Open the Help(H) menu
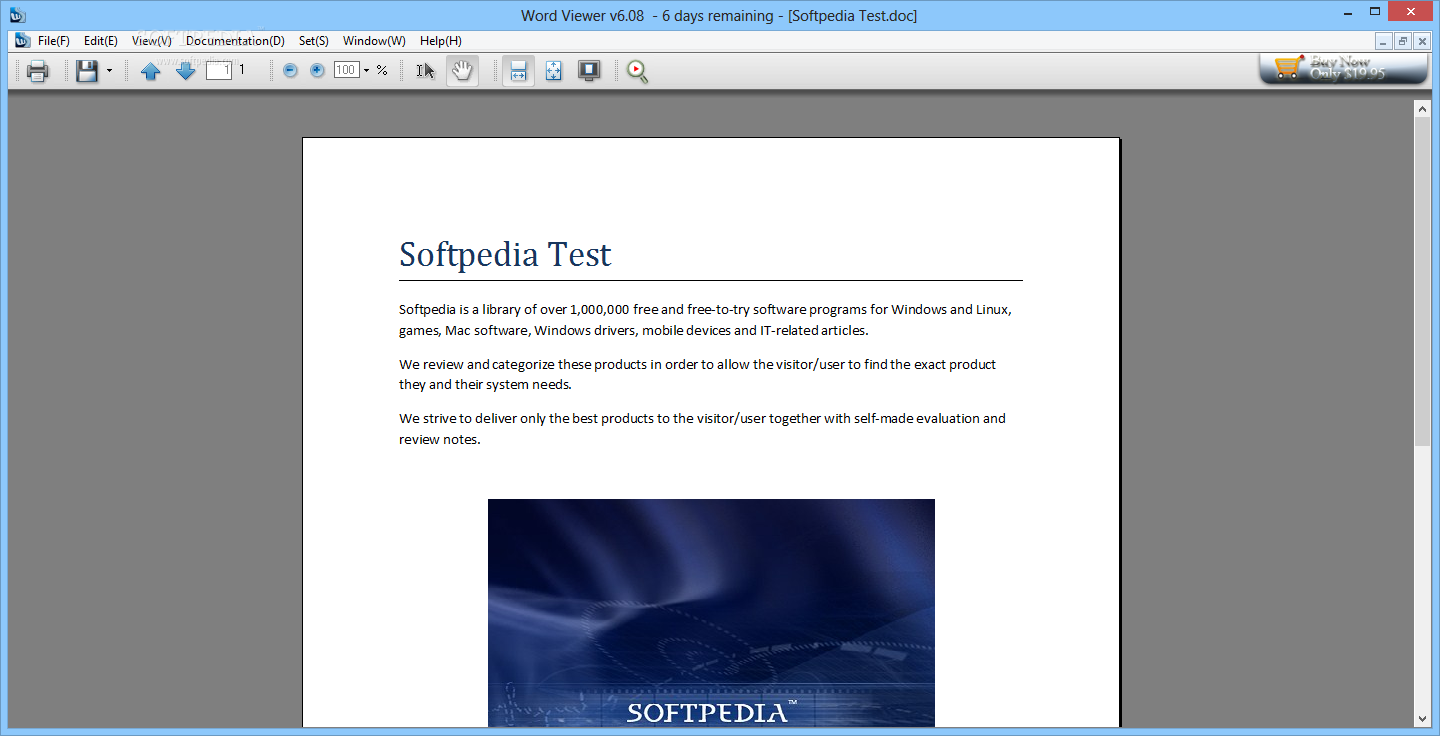The height and width of the screenshot is (736, 1440). [441, 41]
